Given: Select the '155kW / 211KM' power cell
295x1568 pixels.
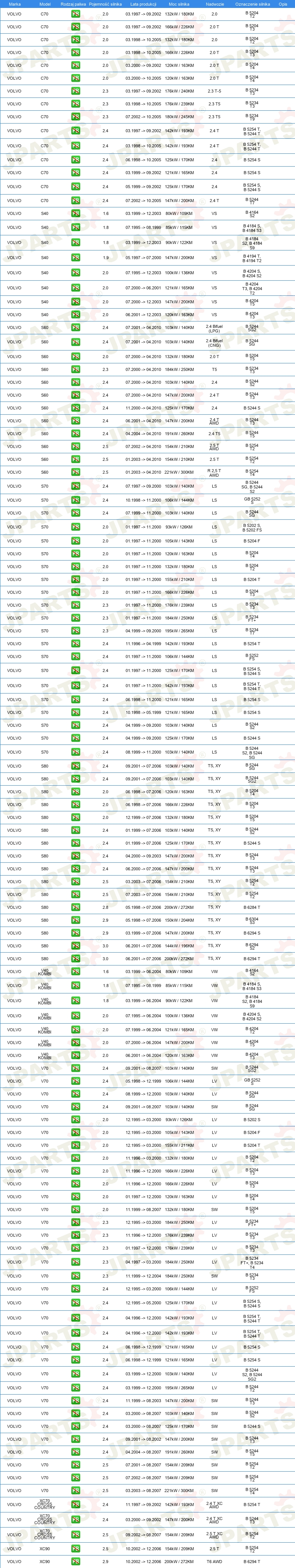Looking at the screenshot, I should [180, 1145].
